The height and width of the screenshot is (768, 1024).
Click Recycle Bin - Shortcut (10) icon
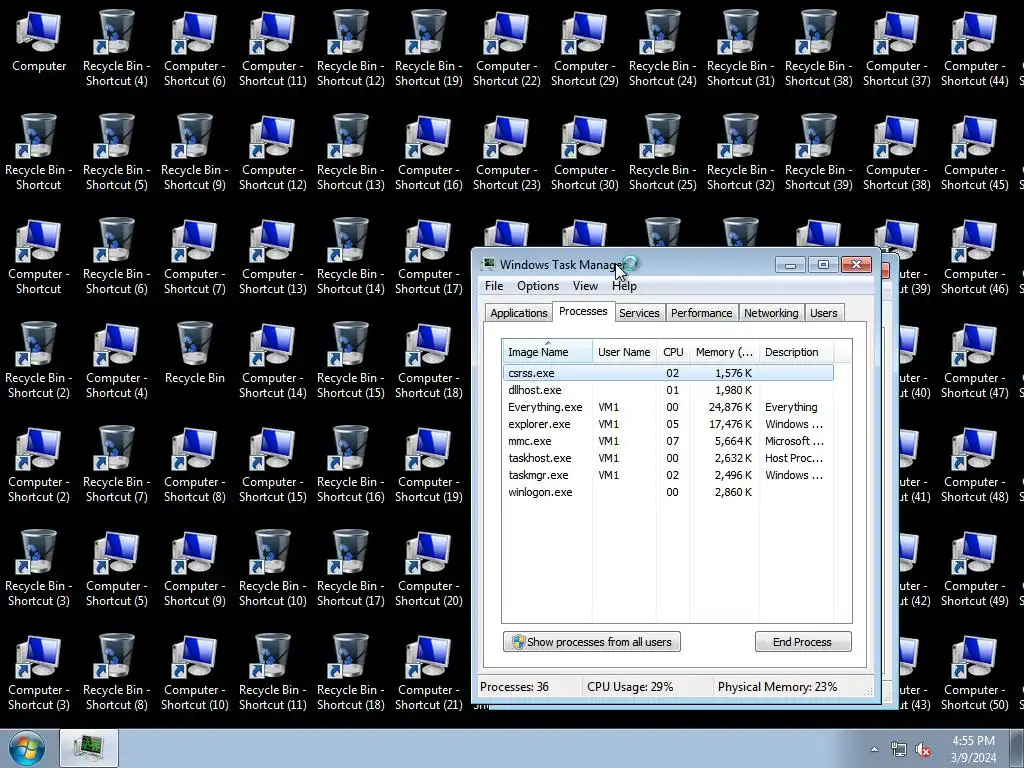[272, 568]
